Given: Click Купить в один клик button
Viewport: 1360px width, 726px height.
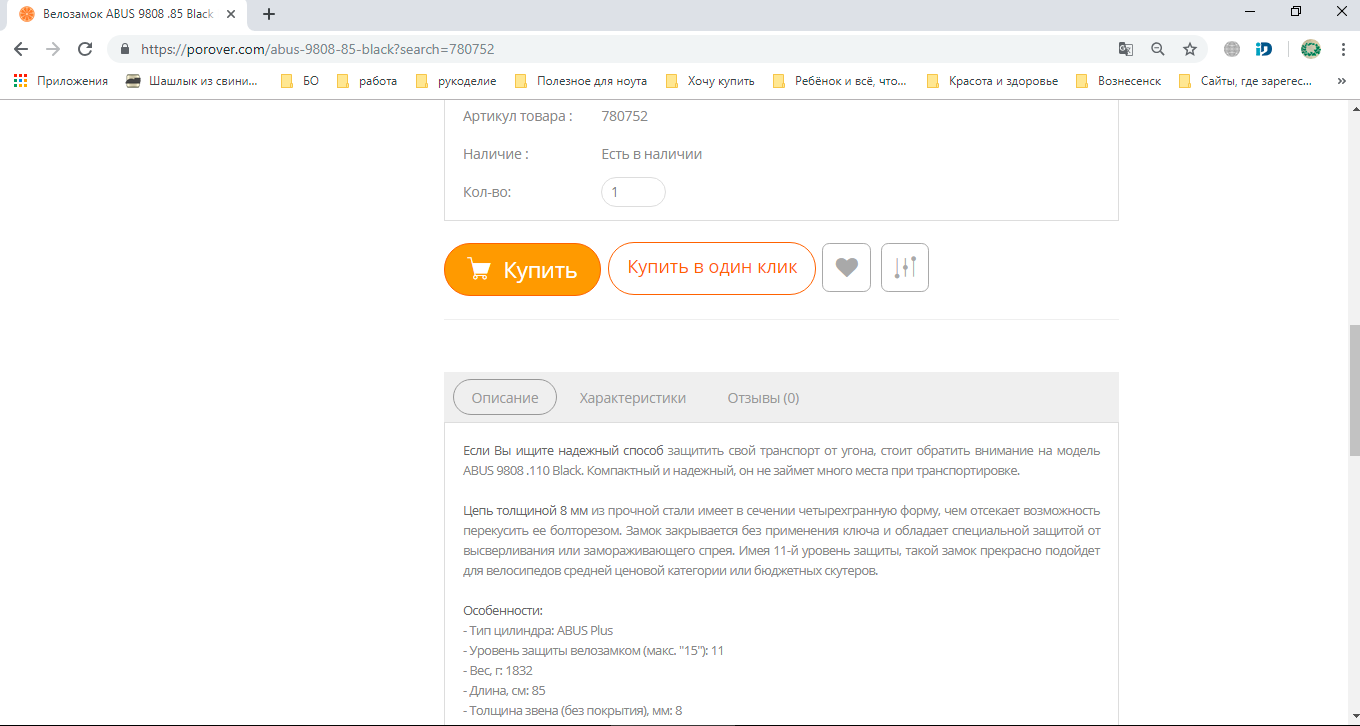Looking at the screenshot, I should [x=712, y=268].
